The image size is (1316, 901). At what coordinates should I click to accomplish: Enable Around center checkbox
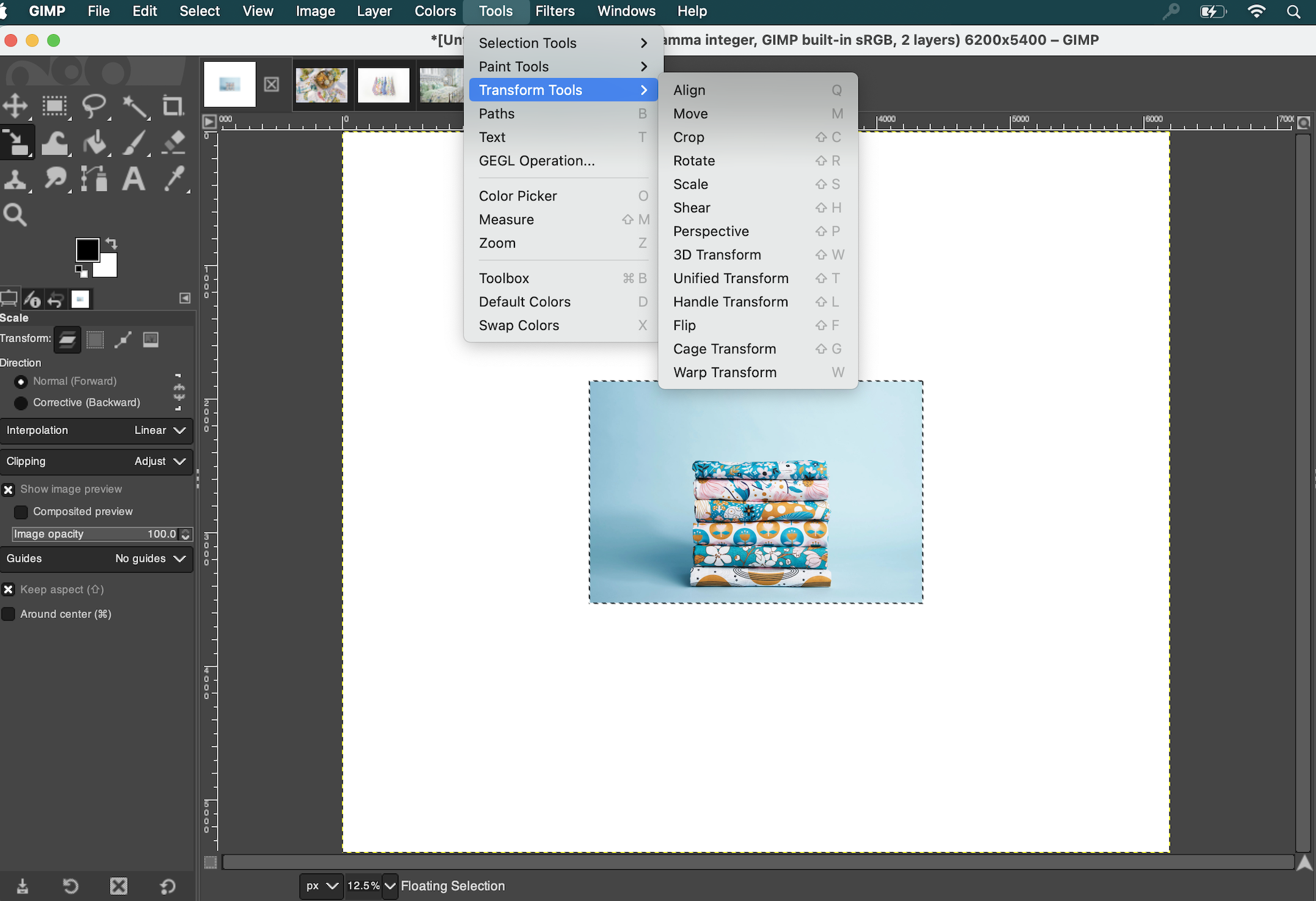click(x=10, y=613)
